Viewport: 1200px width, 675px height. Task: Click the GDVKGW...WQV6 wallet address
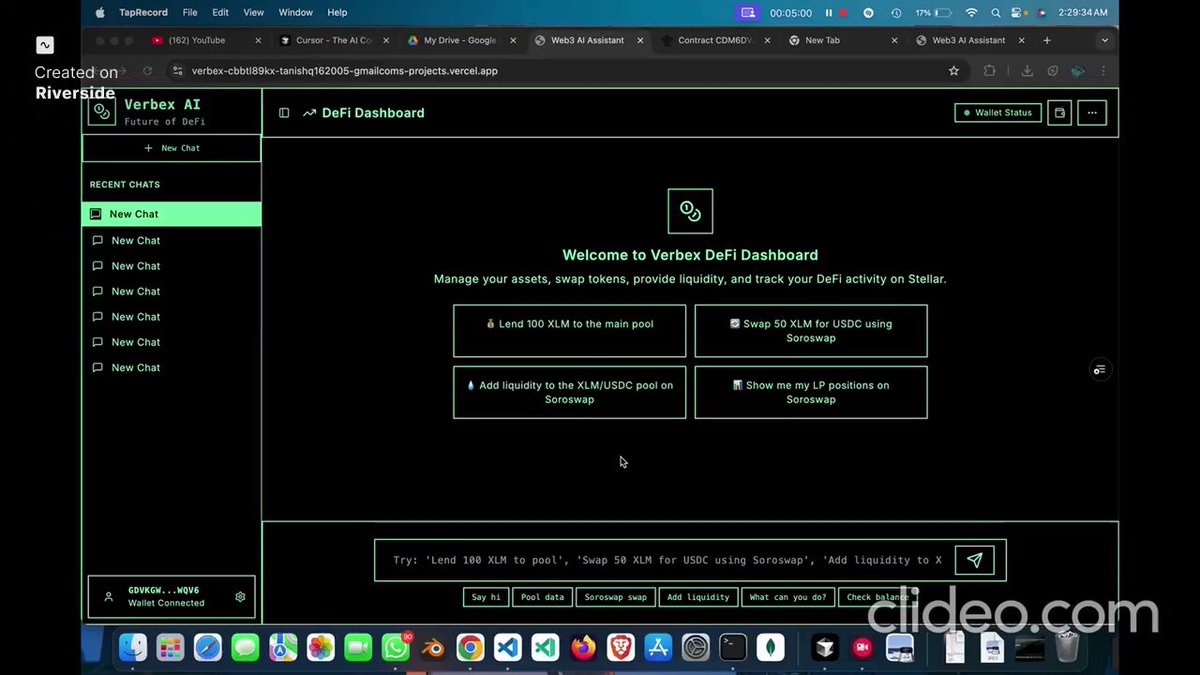(163, 590)
